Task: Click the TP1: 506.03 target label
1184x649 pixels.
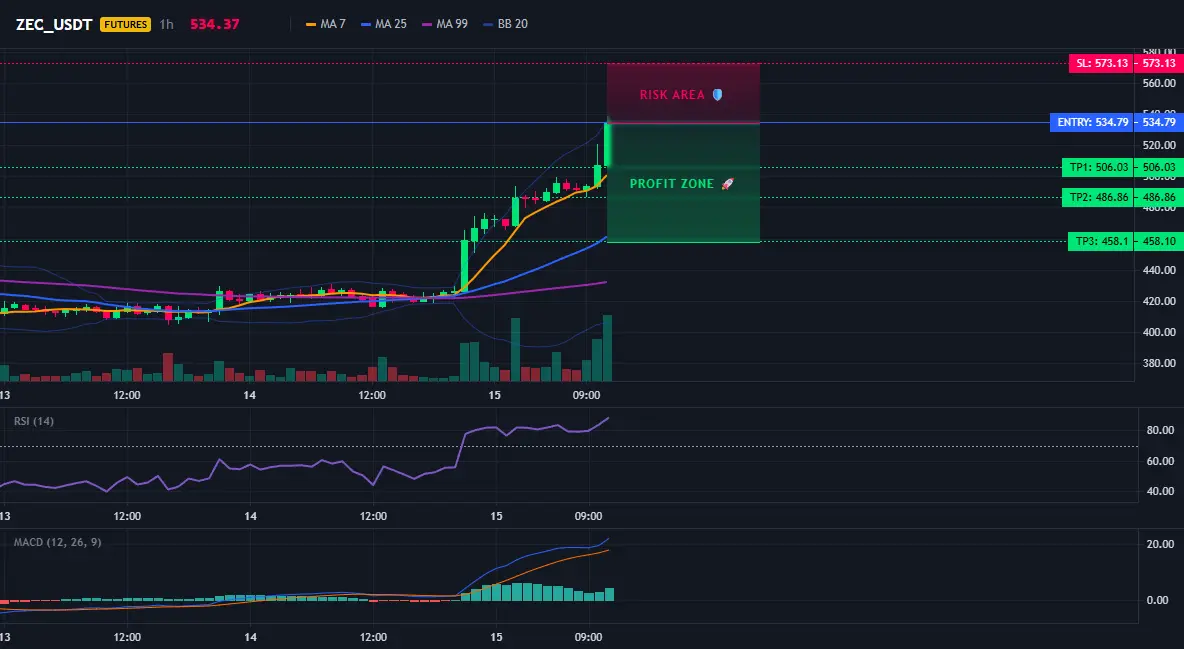Action: coord(1098,168)
